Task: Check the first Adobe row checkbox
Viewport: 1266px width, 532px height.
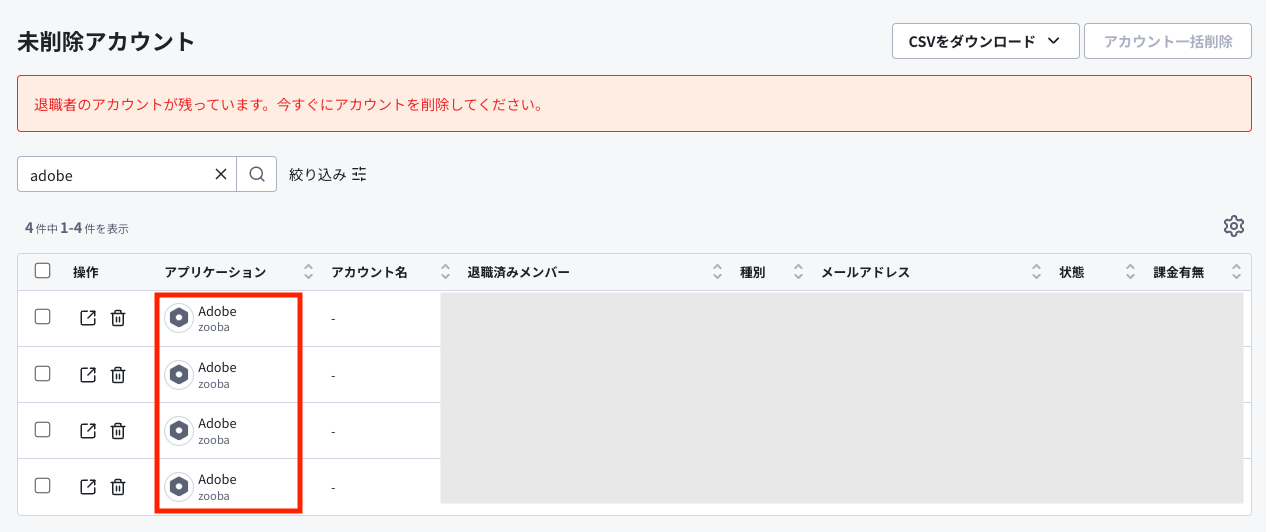Action: pos(42,317)
